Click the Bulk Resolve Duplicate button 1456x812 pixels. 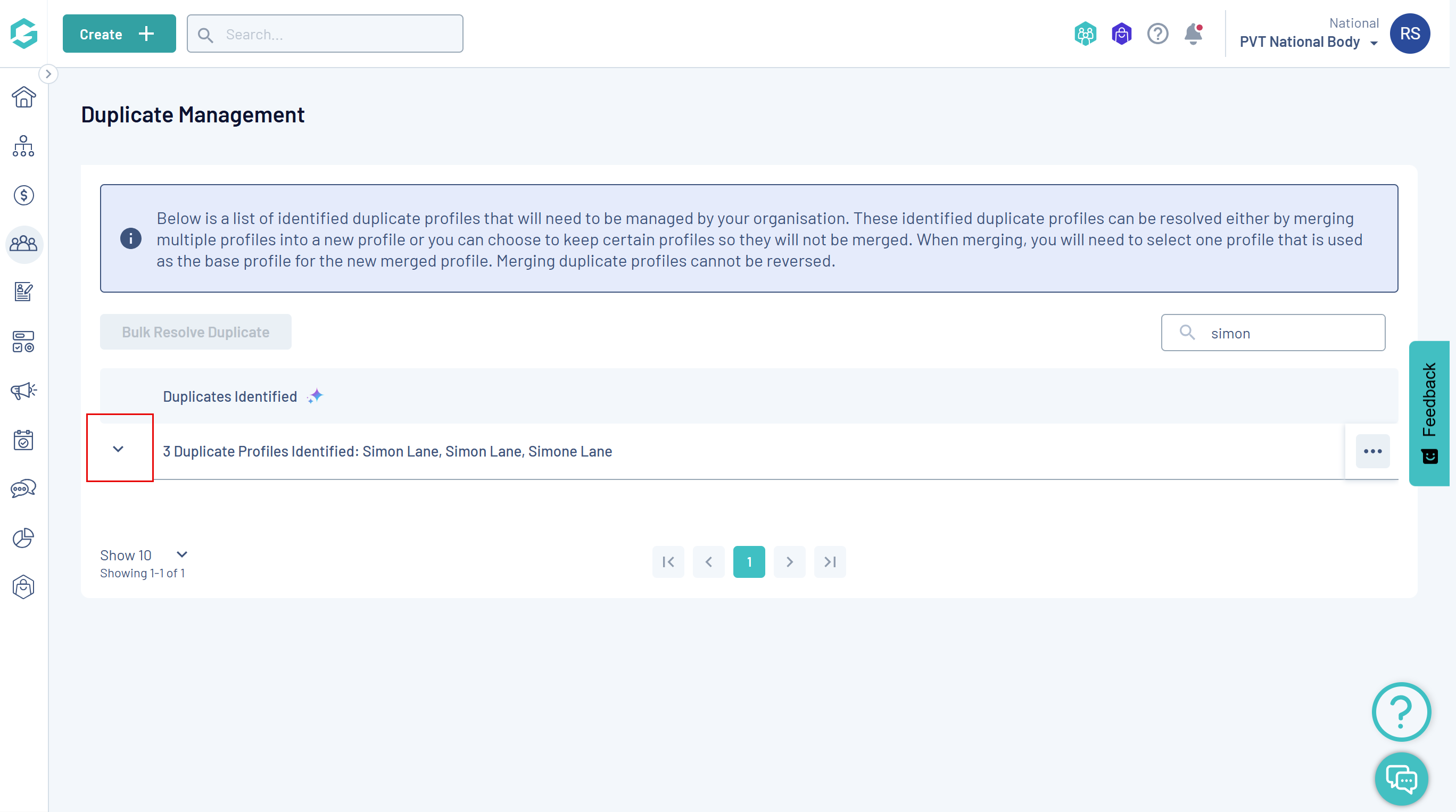(x=195, y=332)
